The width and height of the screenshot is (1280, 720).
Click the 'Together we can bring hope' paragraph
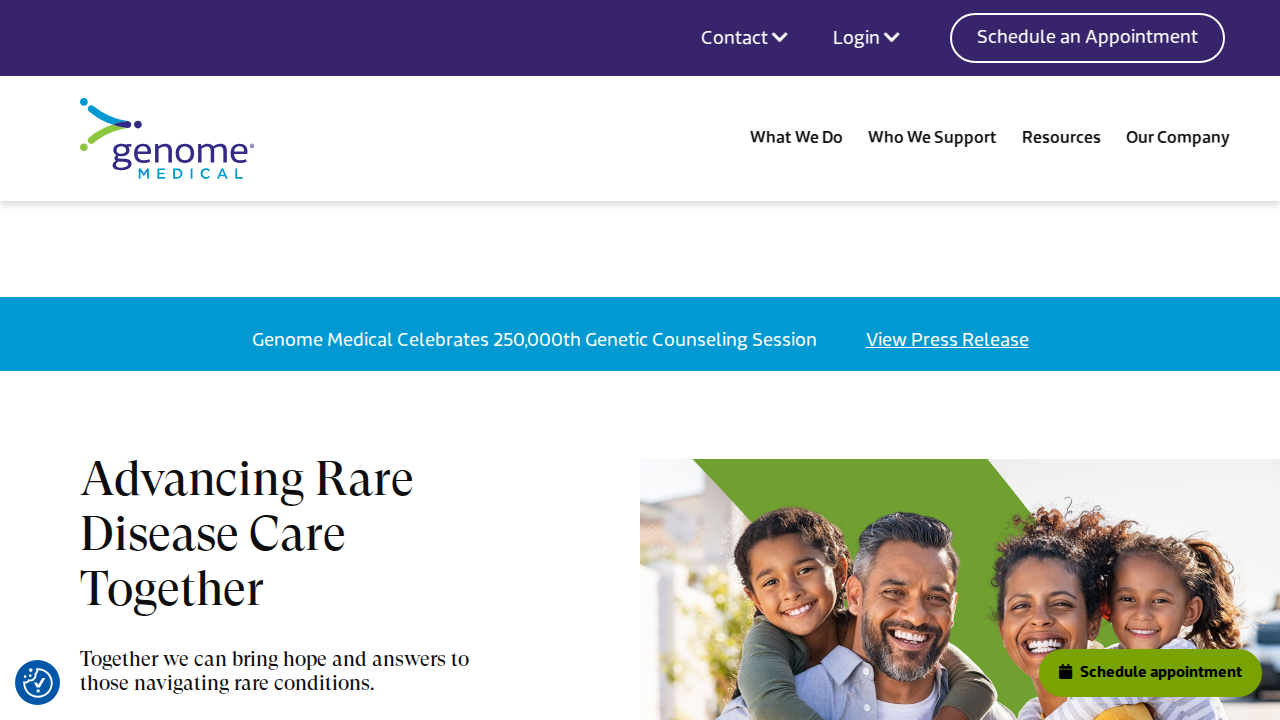[275, 671]
